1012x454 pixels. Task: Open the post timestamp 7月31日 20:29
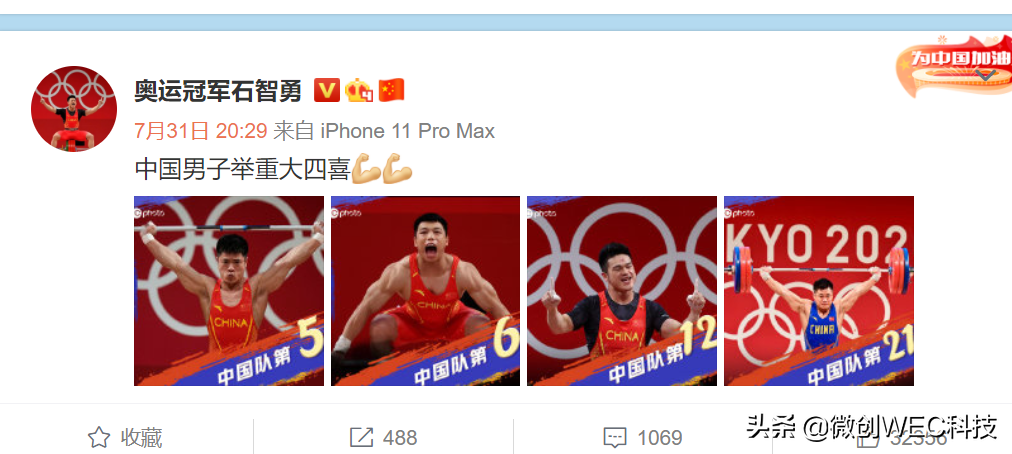(201, 131)
